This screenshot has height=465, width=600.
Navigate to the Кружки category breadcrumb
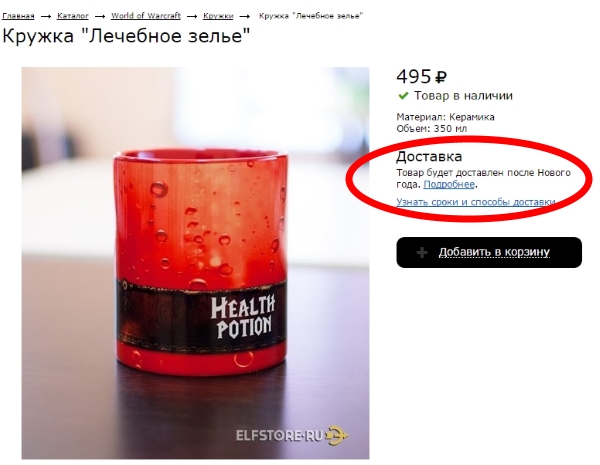point(218,16)
